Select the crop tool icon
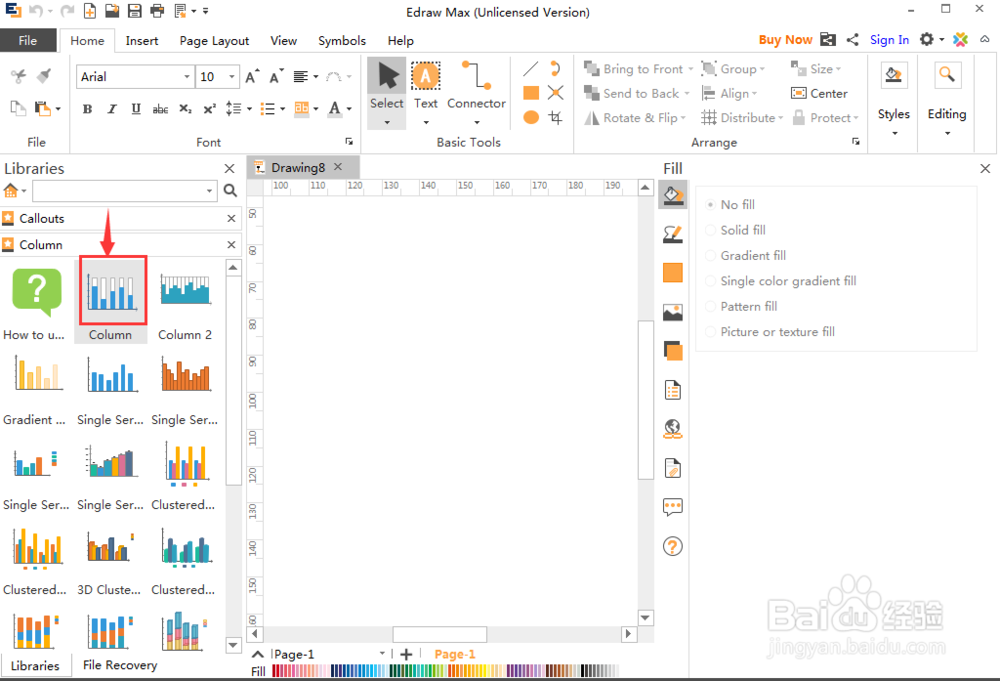The image size is (1000, 681). (x=555, y=117)
